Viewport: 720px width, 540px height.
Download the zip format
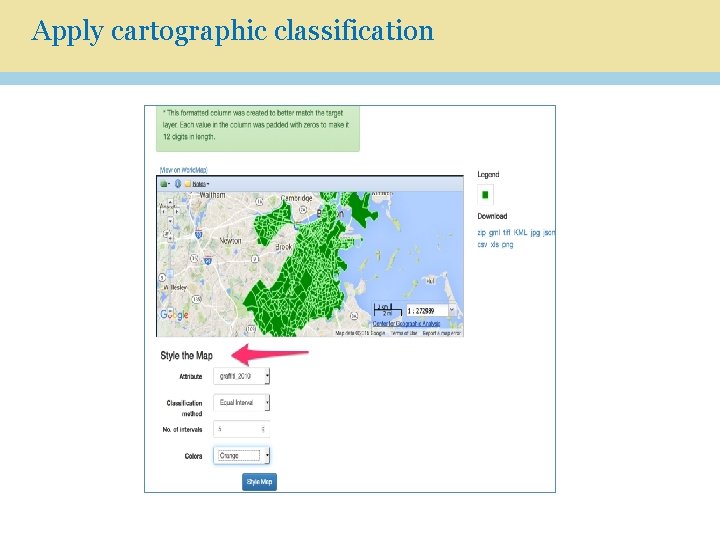click(x=481, y=233)
